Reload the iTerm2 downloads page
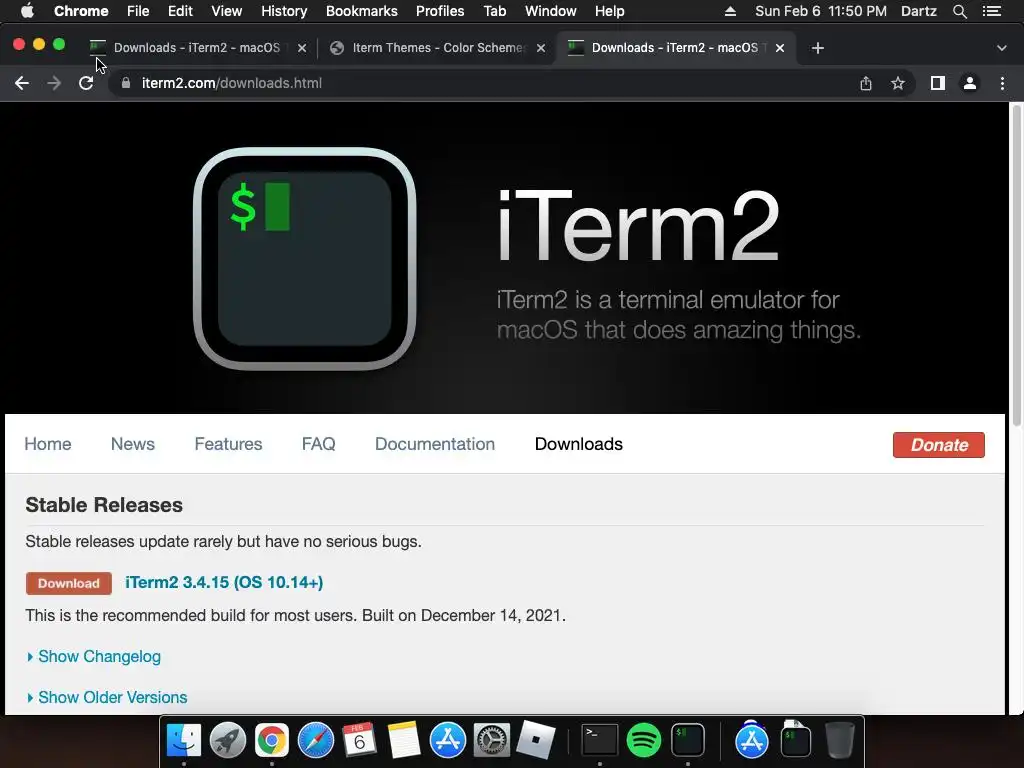 click(86, 83)
